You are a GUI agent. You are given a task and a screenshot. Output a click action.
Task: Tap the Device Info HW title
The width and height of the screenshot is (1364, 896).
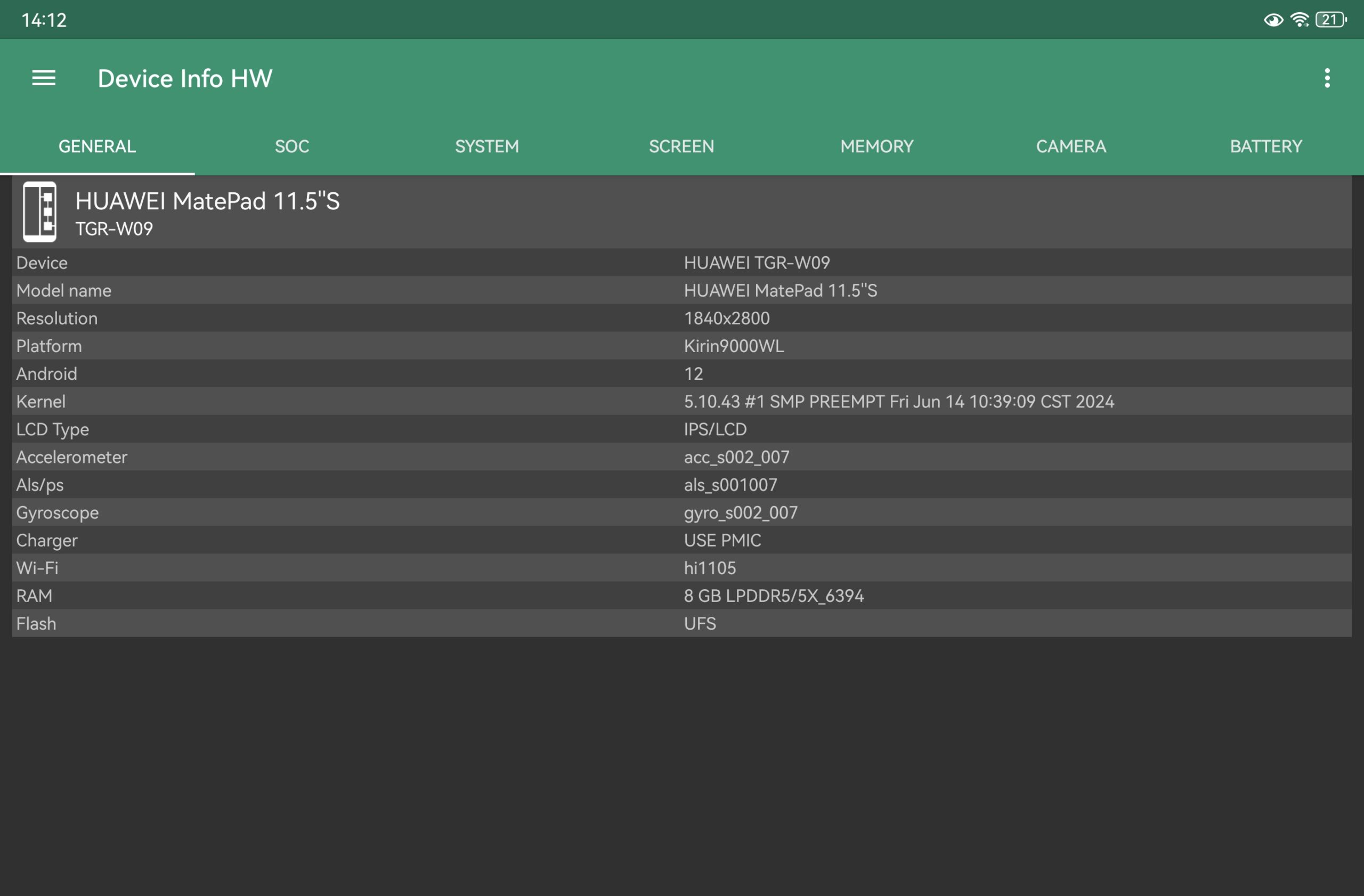point(185,78)
